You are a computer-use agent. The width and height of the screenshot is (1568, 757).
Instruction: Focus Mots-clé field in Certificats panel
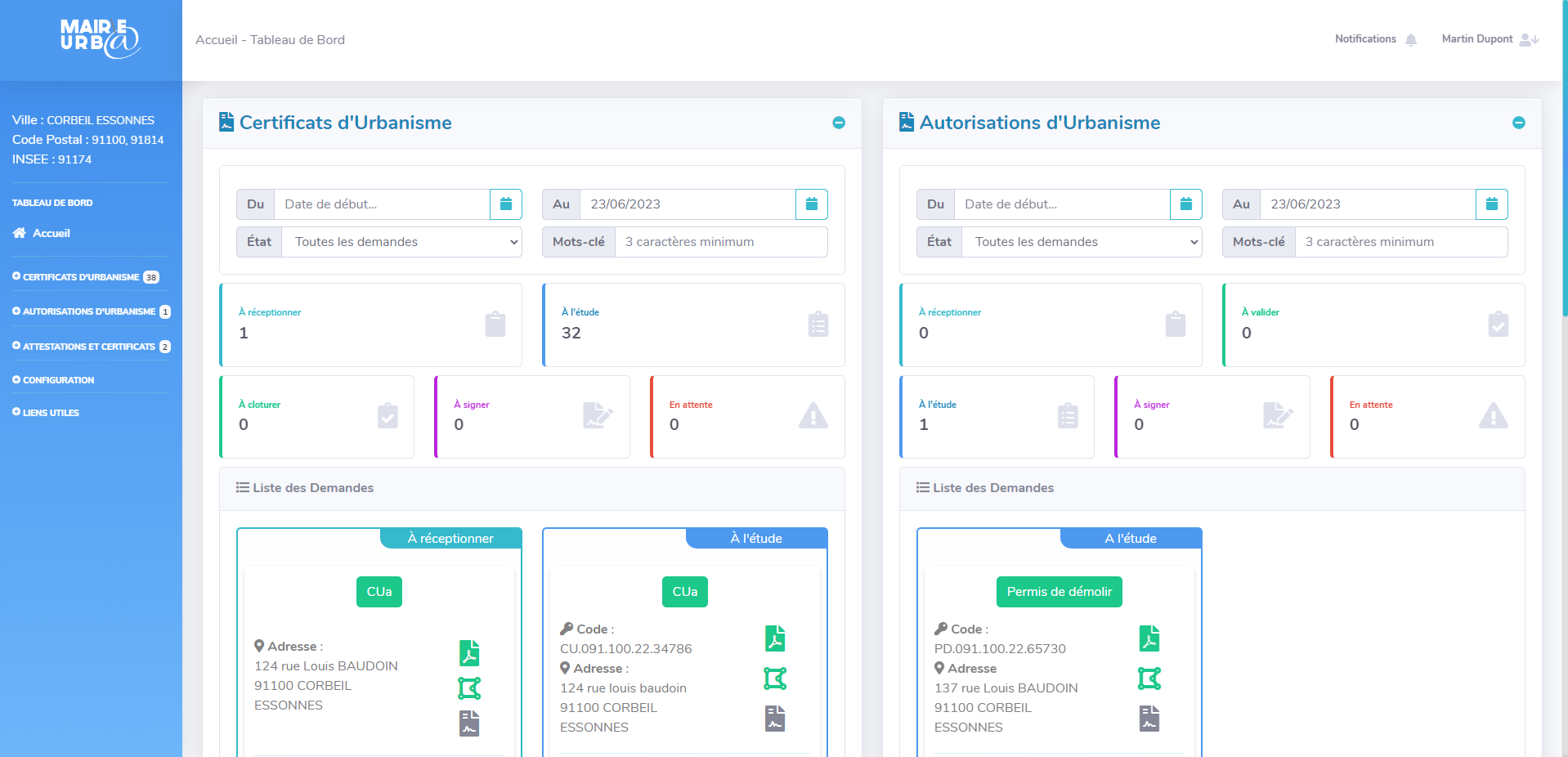point(721,242)
